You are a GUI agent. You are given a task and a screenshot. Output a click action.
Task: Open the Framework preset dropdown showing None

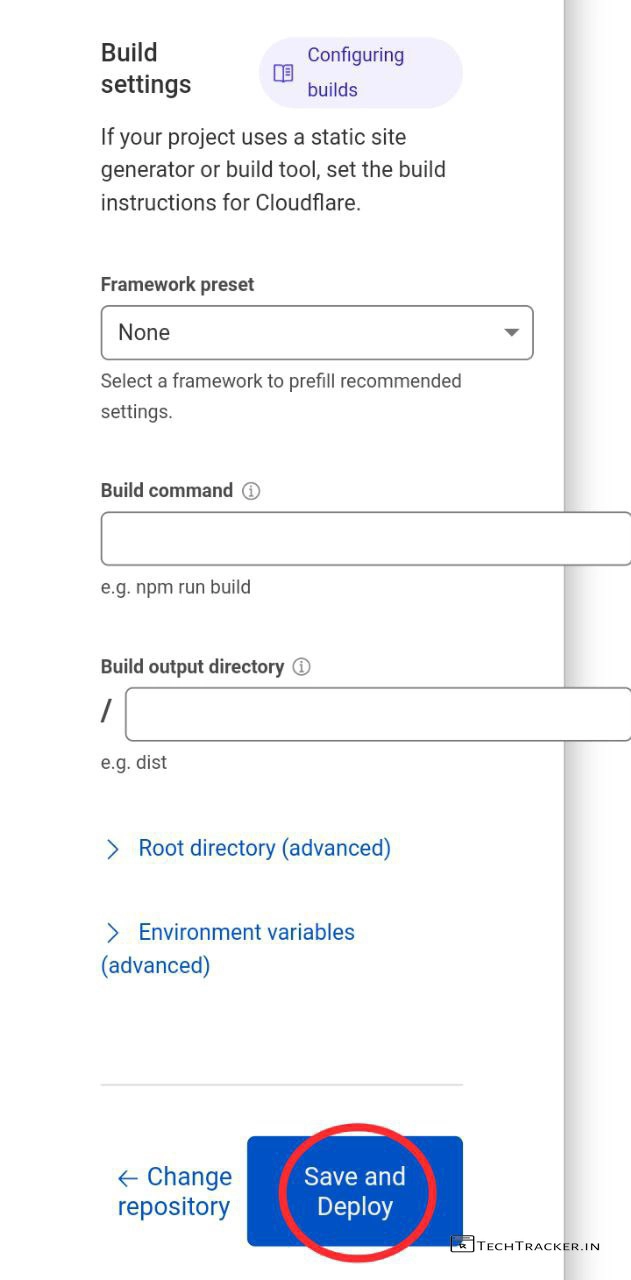point(316,333)
